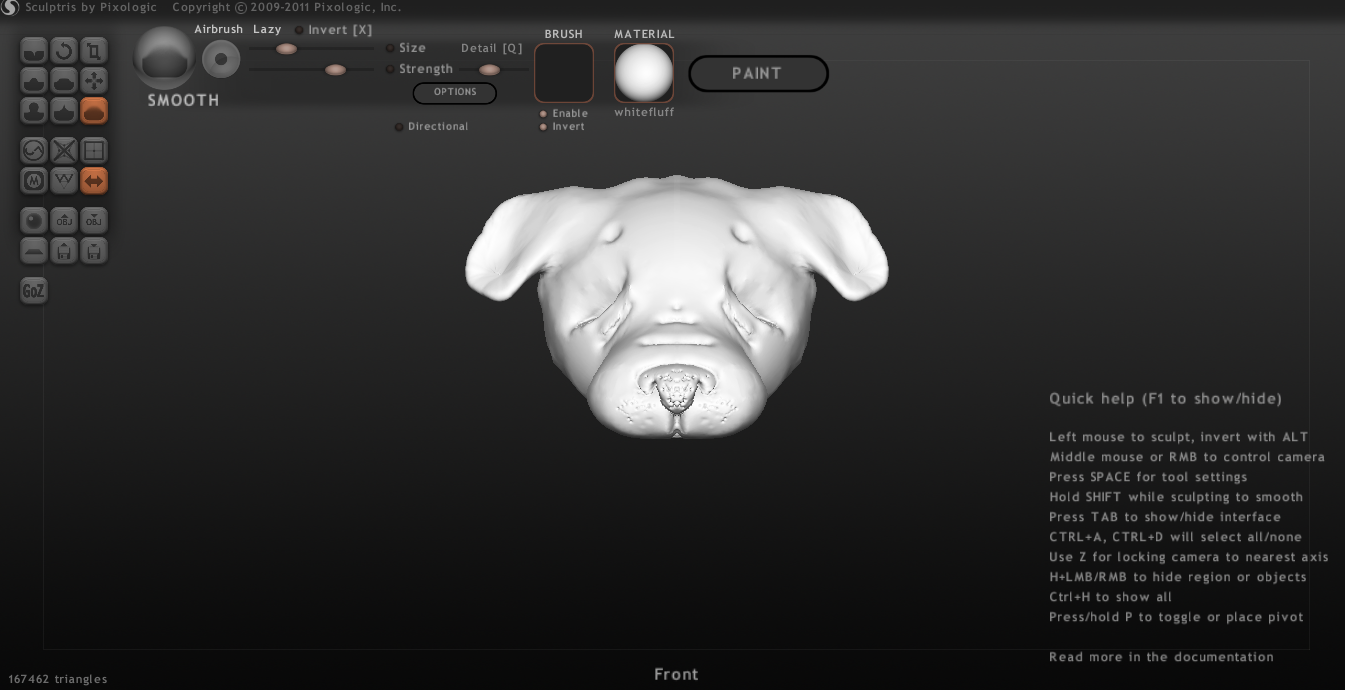The height and width of the screenshot is (690, 1345).
Task: Select the Scale tool
Action: (94, 50)
